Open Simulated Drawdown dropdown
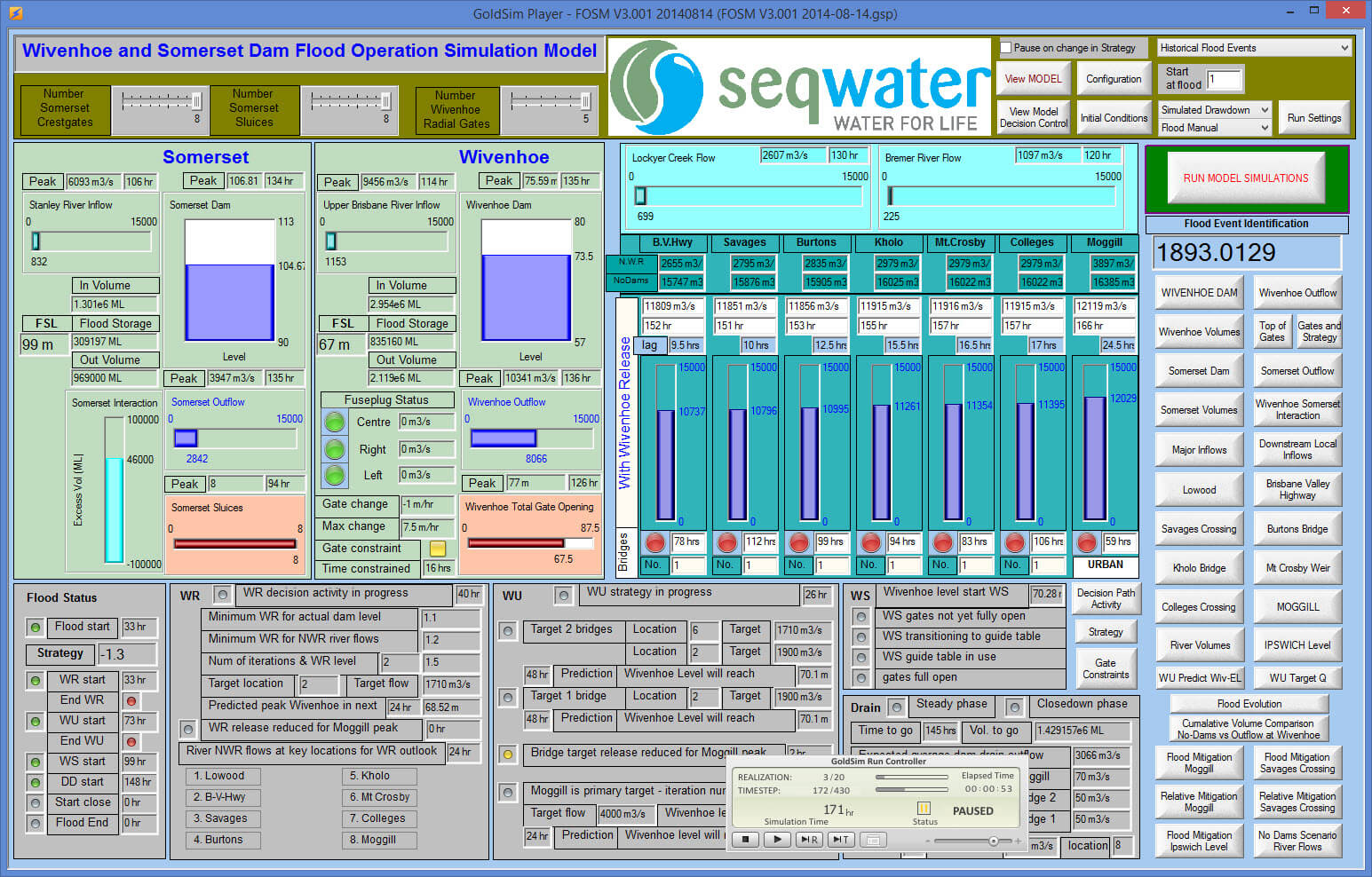 pos(1215,110)
